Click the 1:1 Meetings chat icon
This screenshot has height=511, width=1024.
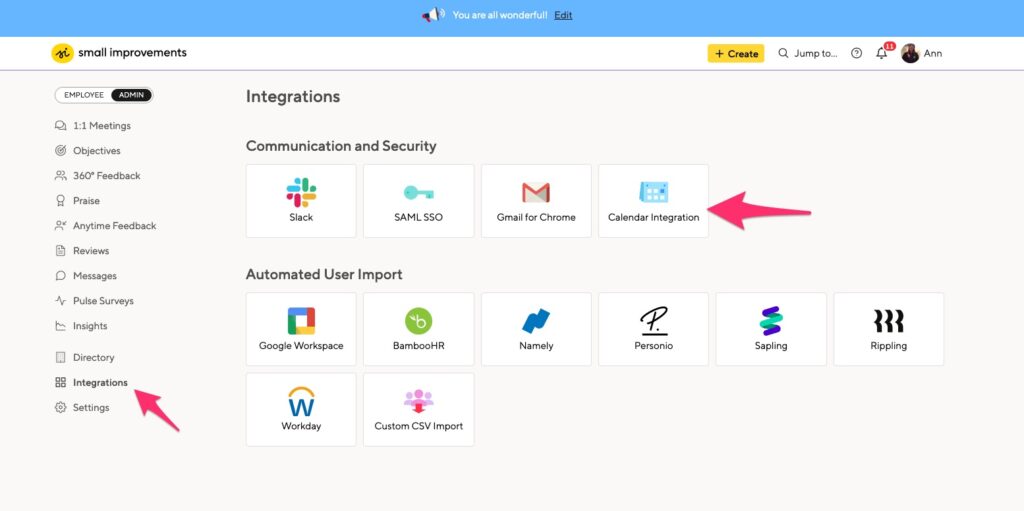(61, 125)
